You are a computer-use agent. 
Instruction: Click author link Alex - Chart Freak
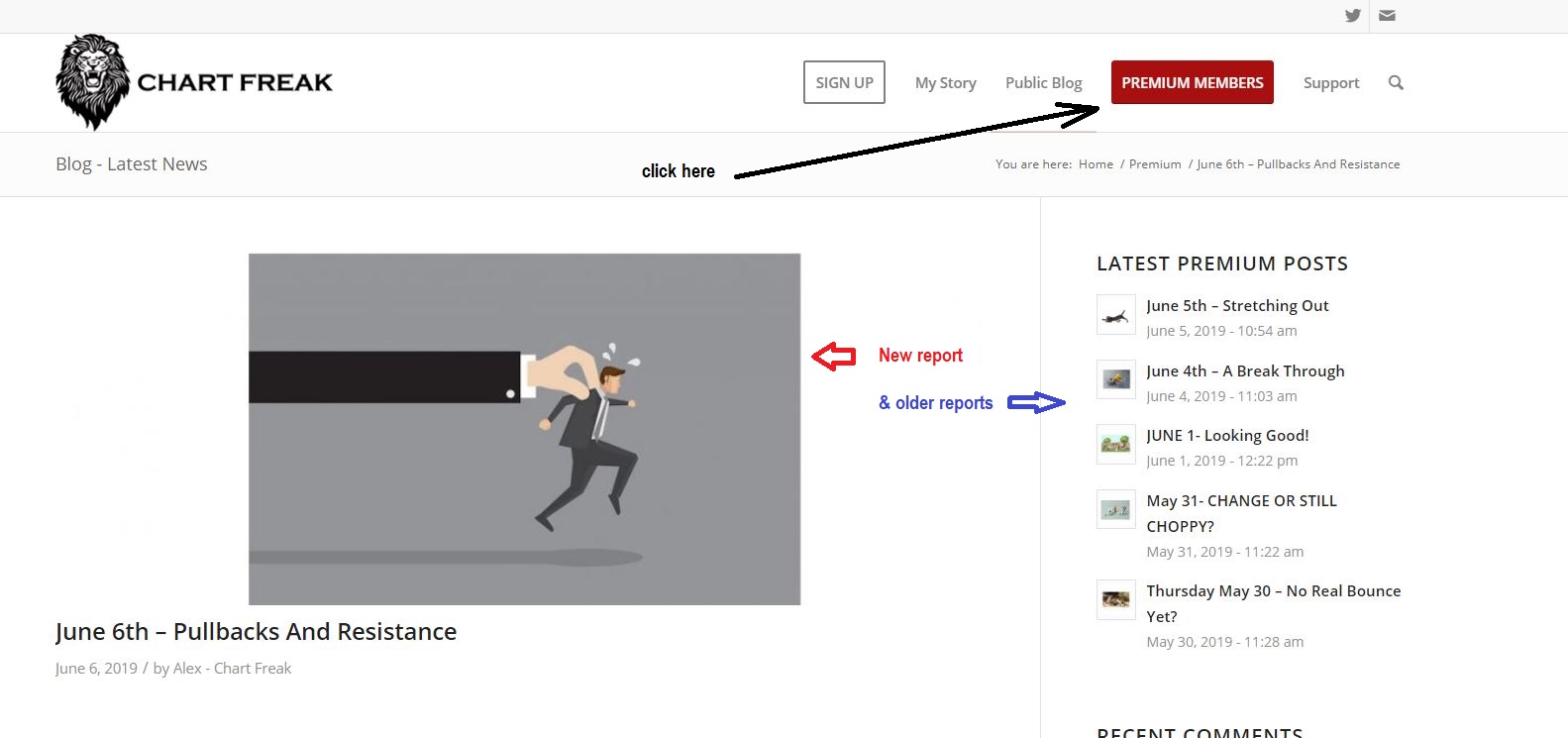232,669
